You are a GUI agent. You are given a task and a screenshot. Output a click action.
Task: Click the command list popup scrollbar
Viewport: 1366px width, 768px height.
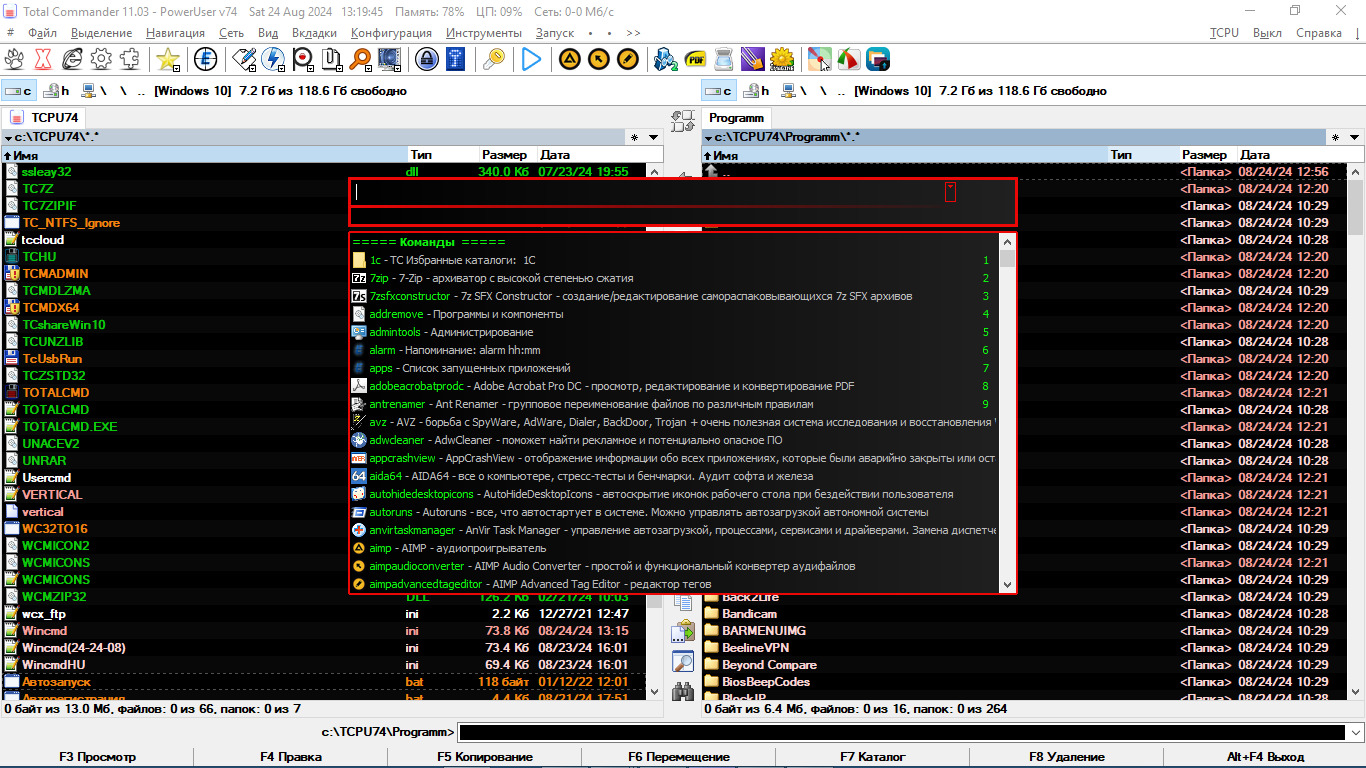point(1007,414)
